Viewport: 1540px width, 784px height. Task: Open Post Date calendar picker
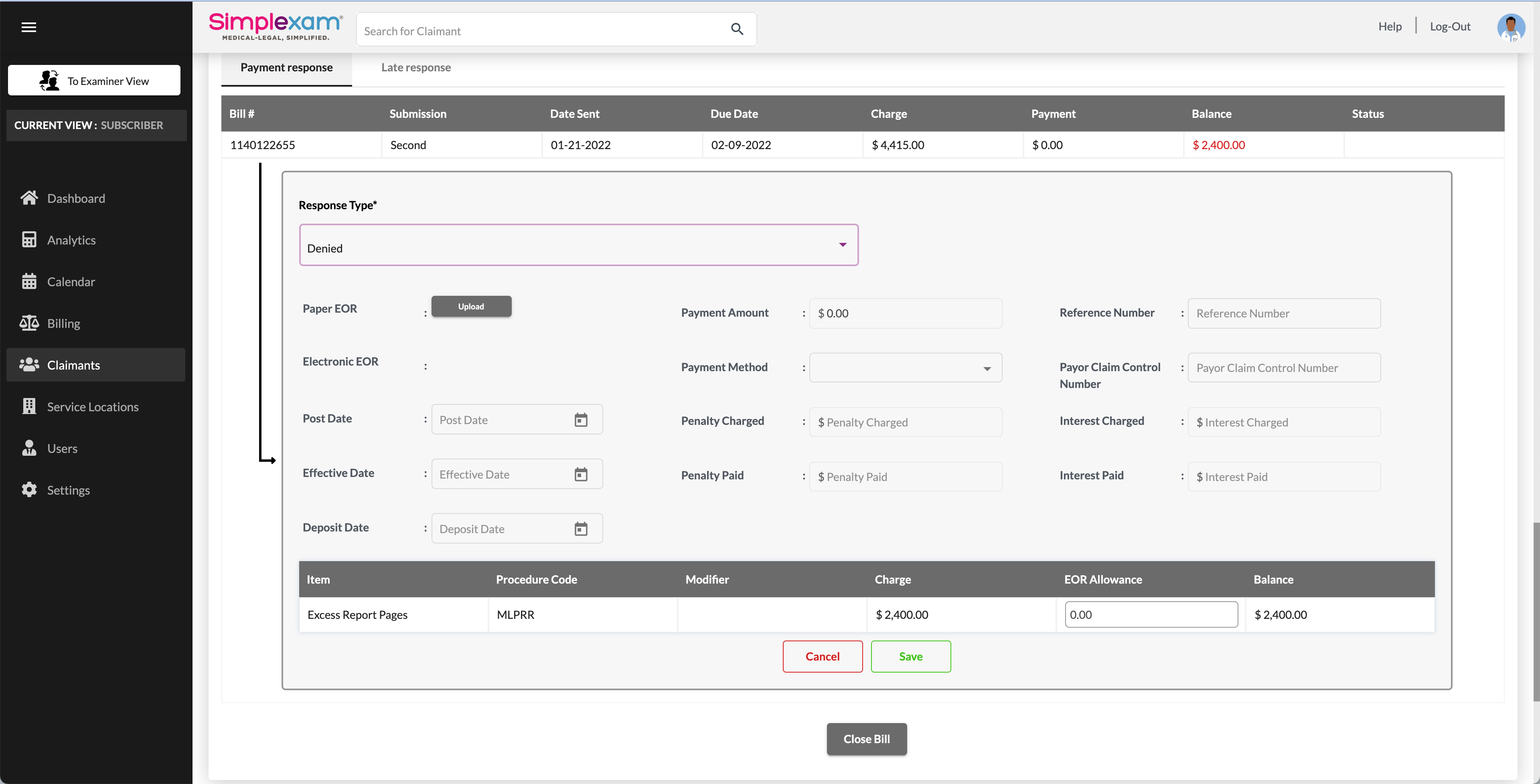(x=580, y=420)
